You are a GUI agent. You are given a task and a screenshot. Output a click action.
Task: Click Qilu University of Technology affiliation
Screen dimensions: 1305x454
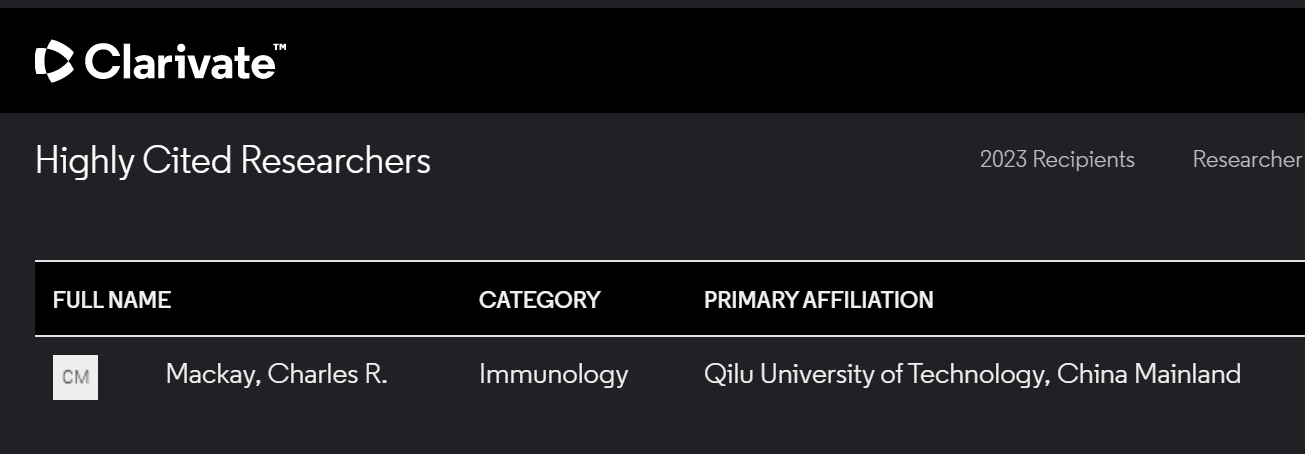tap(875, 375)
